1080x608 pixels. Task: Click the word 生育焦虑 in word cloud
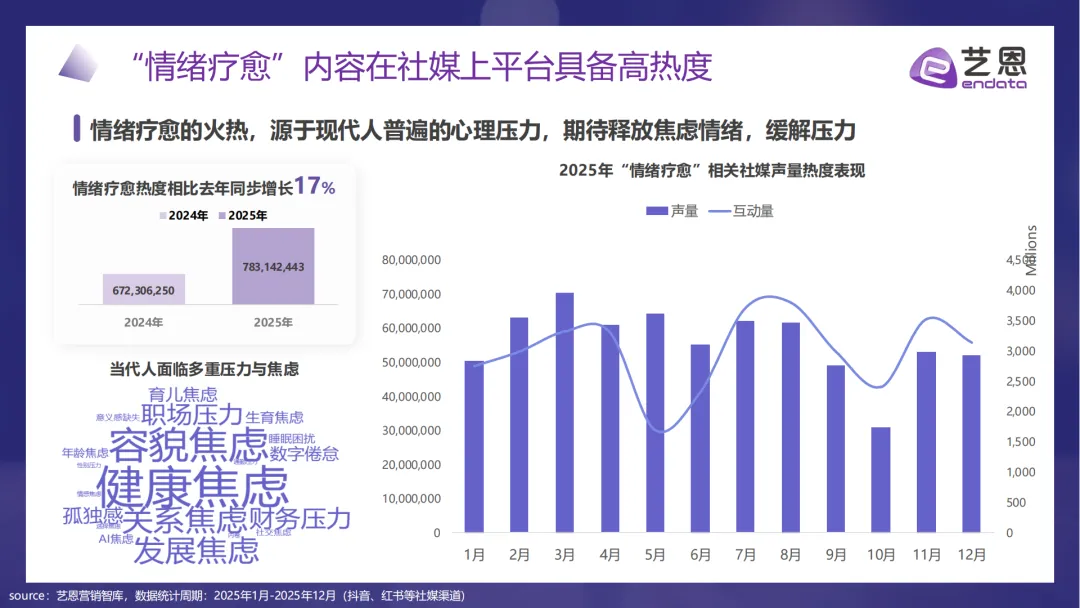pos(274,417)
